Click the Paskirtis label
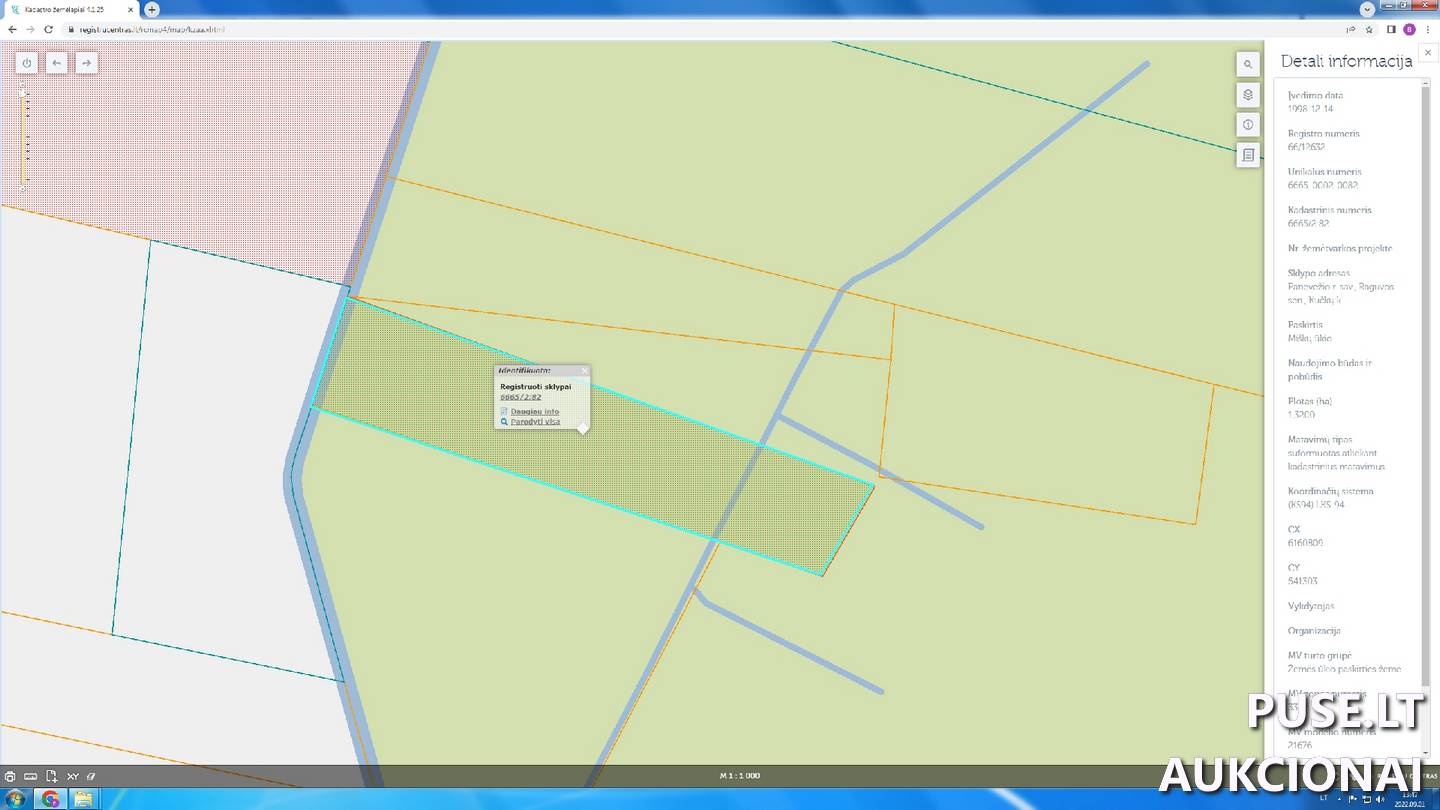The image size is (1440, 810). point(1305,325)
